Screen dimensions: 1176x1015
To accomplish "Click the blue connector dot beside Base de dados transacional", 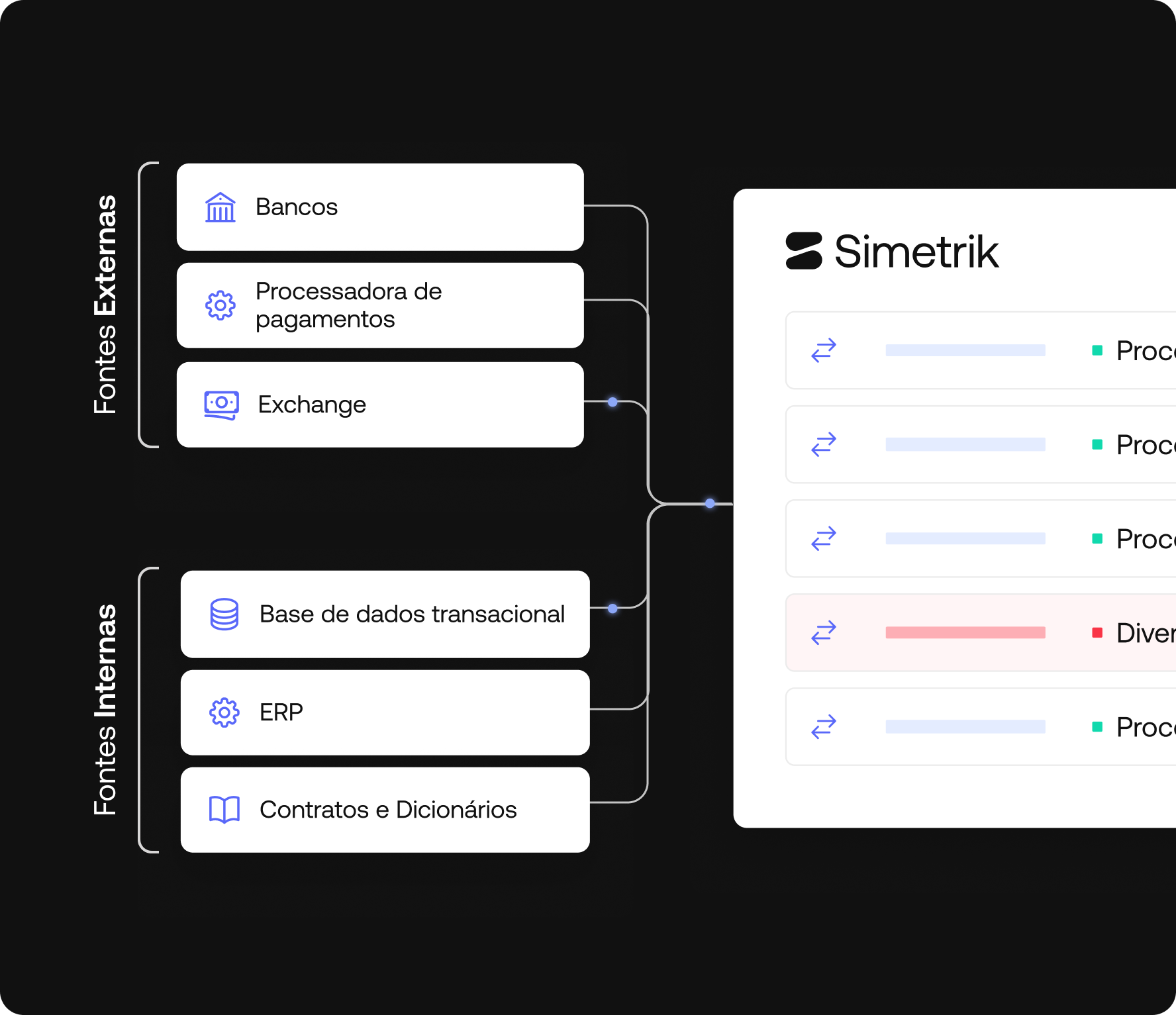I will click(612, 608).
